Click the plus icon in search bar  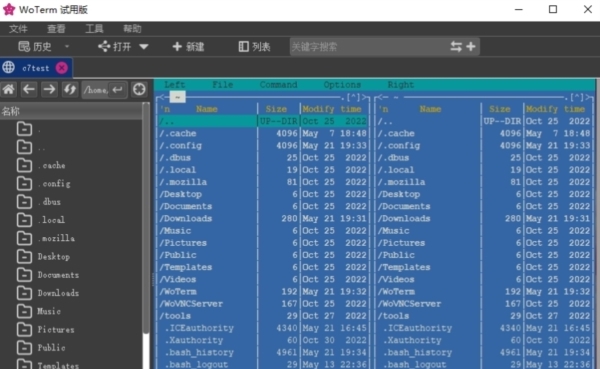click(471, 47)
